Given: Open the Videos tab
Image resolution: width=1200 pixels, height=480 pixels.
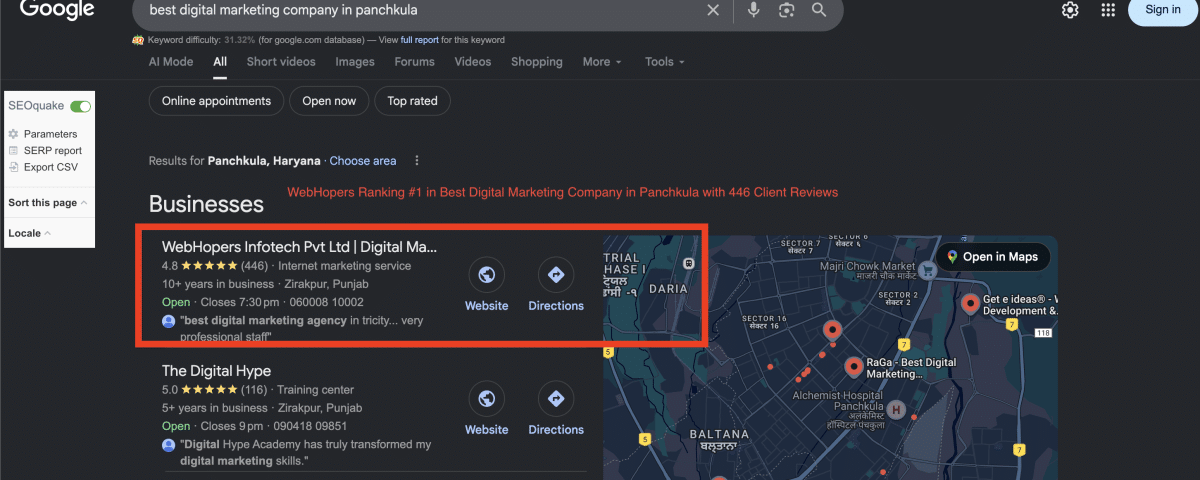Looking at the screenshot, I should pyautogui.click(x=473, y=62).
